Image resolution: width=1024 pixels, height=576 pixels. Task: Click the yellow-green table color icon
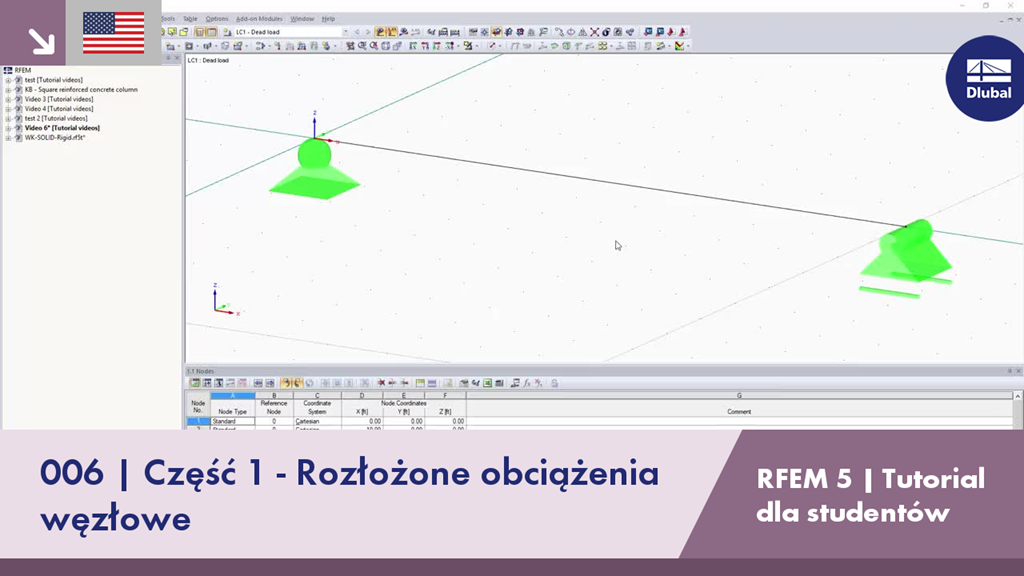(420, 383)
